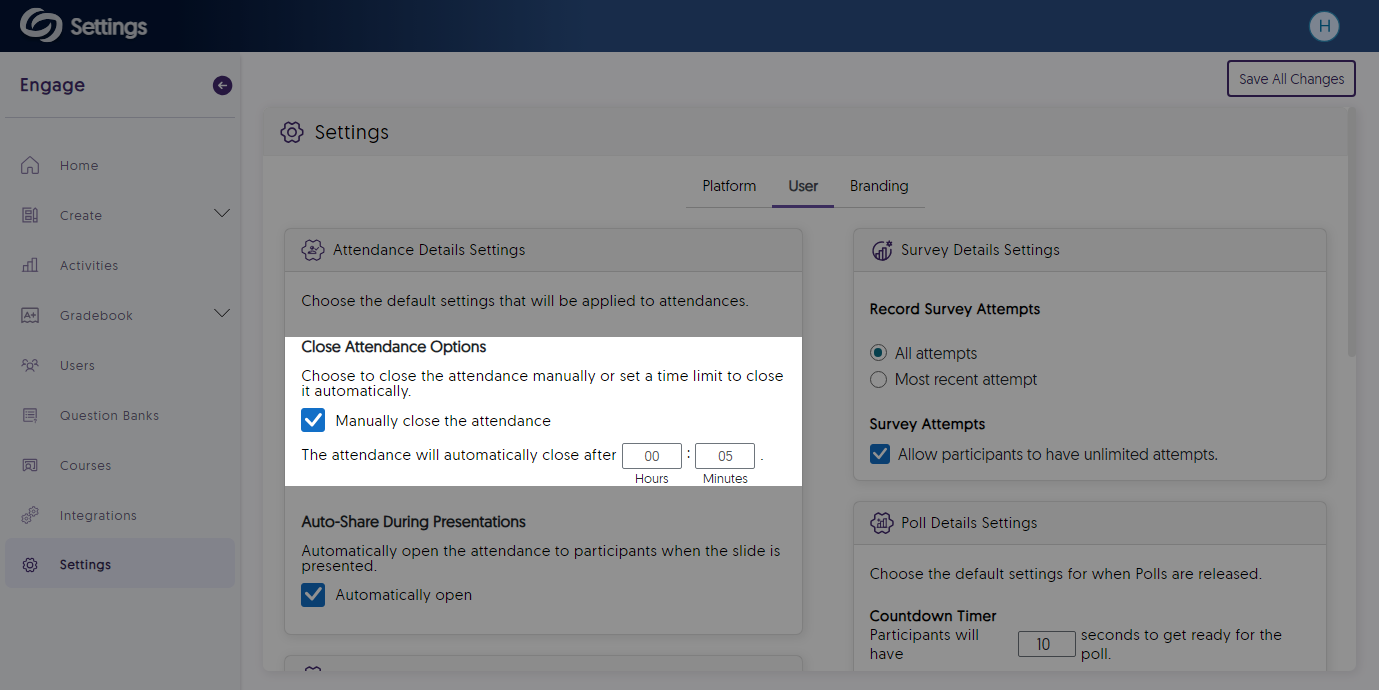
Task: Click the page vertical scrollbar
Action: [x=1352, y=230]
